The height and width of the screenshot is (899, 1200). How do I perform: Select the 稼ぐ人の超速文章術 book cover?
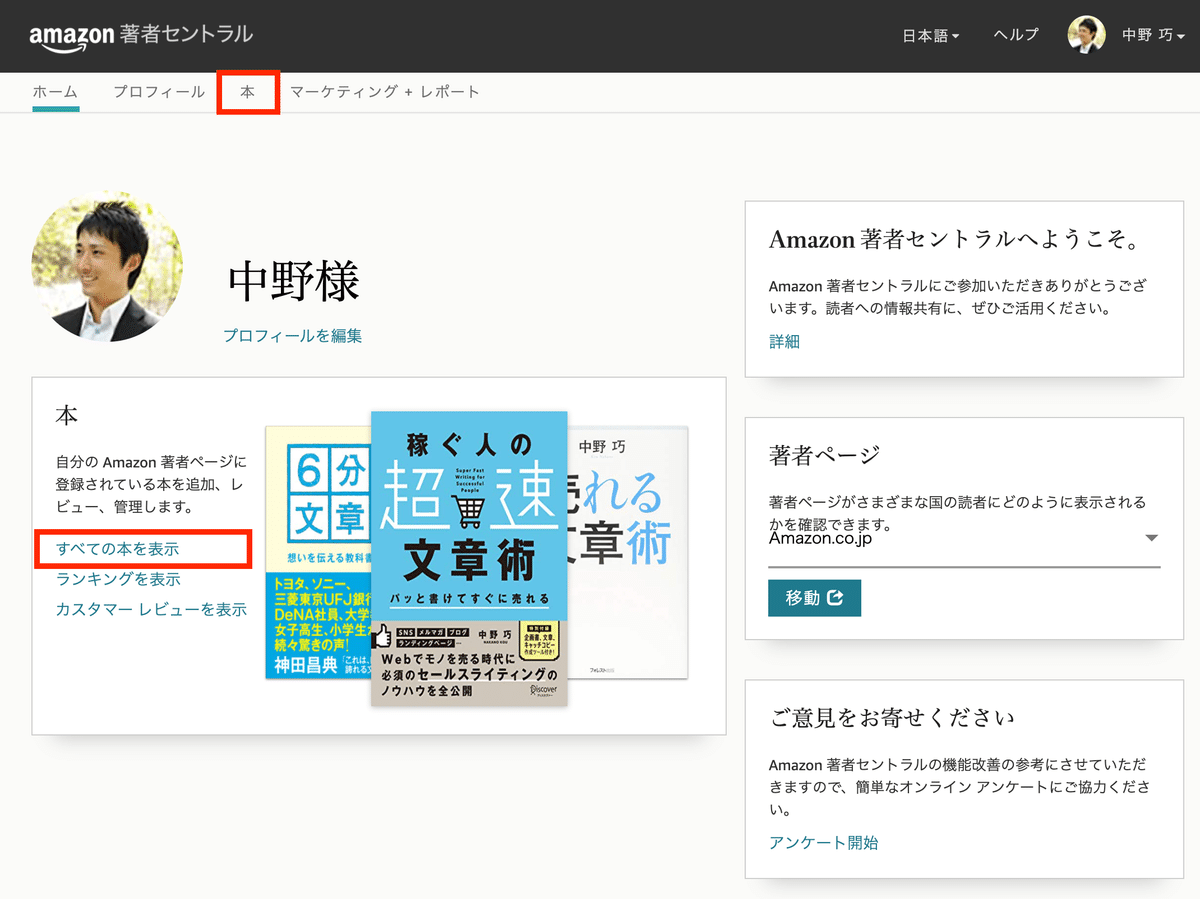tap(469, 558)
